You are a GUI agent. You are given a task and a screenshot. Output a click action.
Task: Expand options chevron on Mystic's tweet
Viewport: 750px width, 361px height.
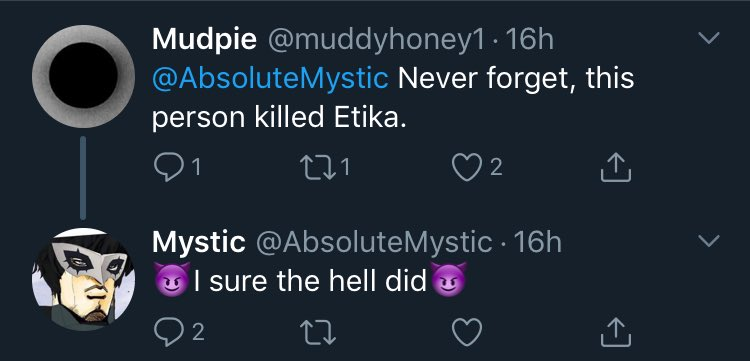(x=708, y=241)
